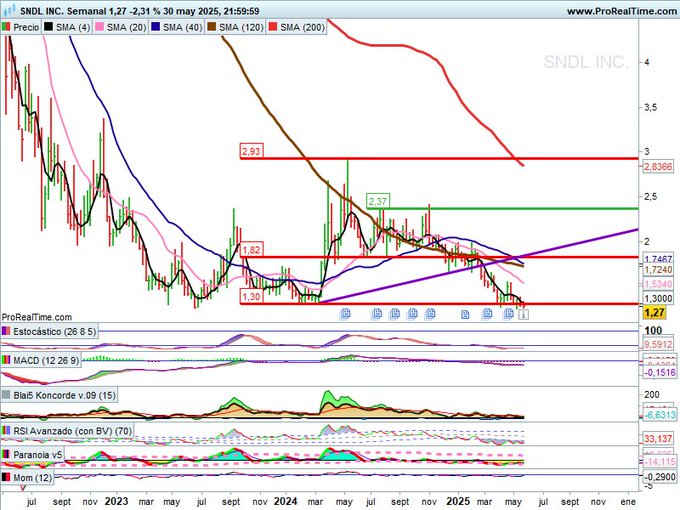Click the 2024 year label on time axis
The image size is (680, 510).
tap(286, 501)
